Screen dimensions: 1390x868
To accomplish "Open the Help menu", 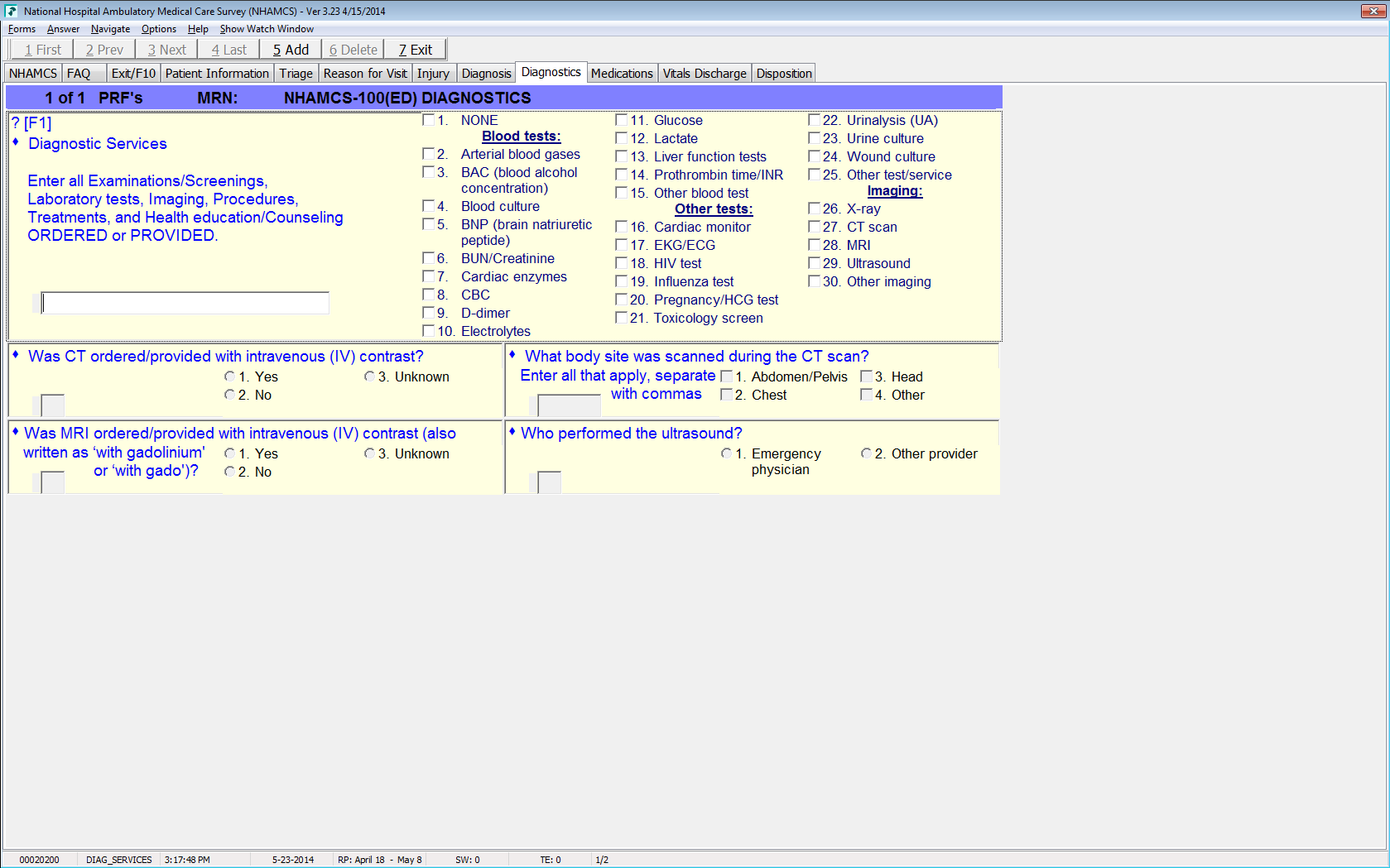I will pyautogui.click(x=198, y=29).
